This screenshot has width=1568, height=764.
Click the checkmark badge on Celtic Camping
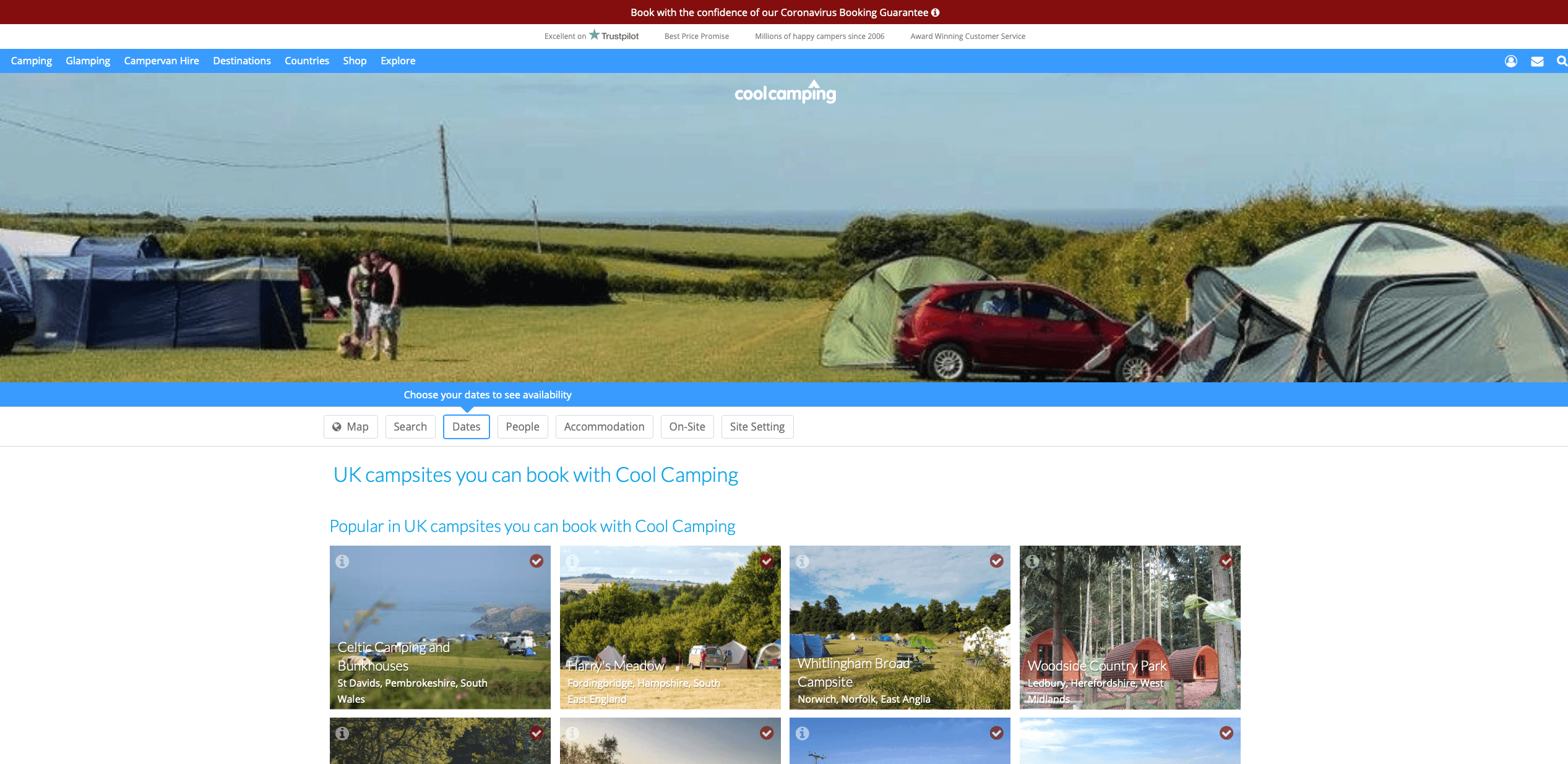[536, 560]
